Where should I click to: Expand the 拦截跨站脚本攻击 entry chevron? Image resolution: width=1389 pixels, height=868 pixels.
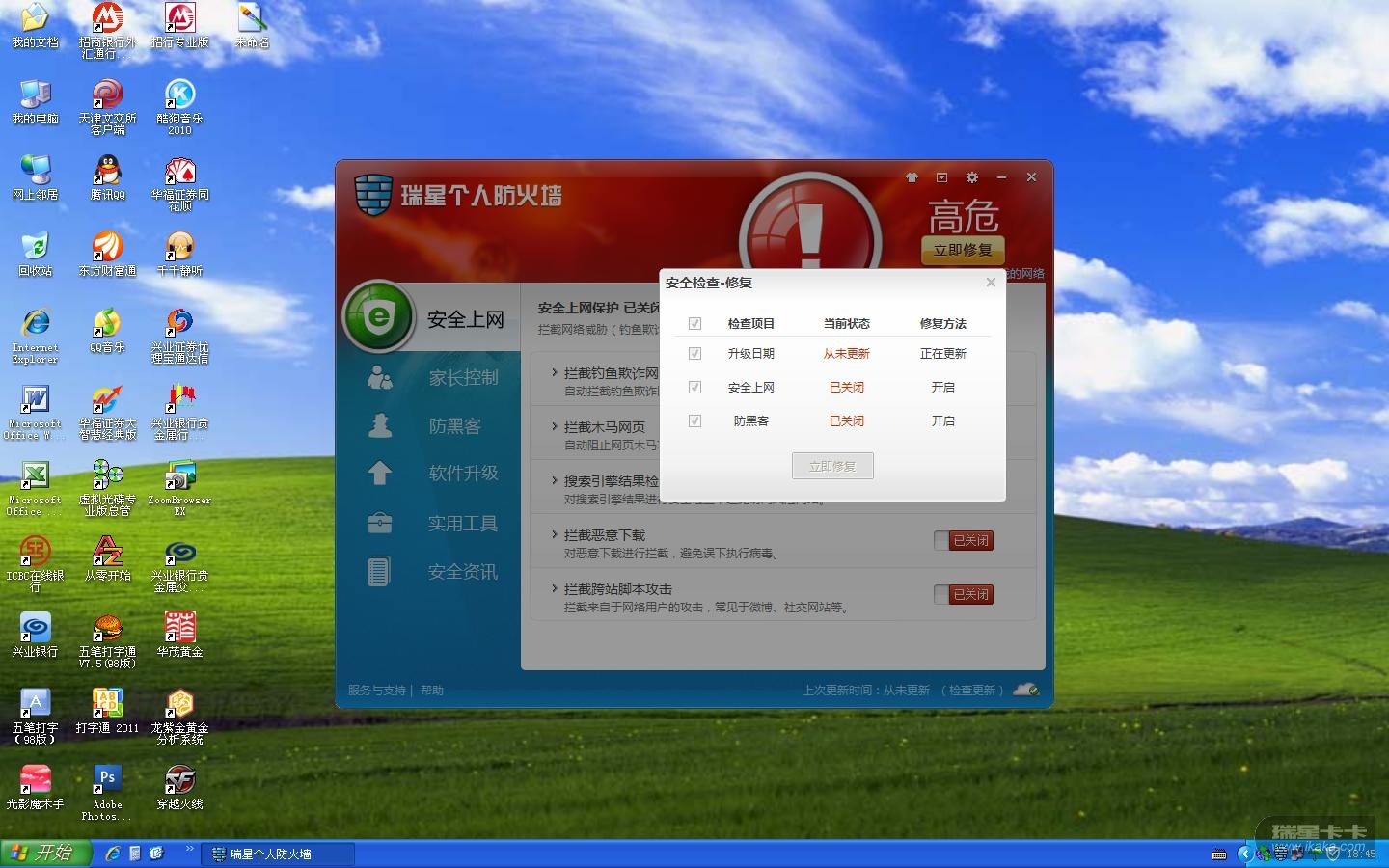coord(555,588)
